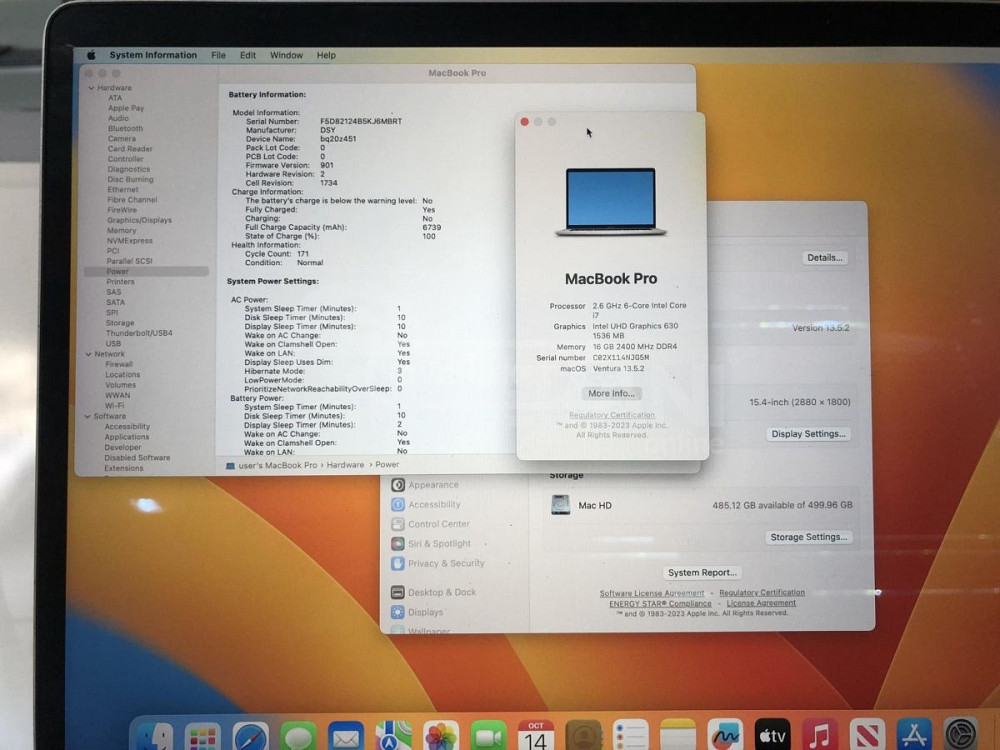Open Siri & Spotlight settings
The height and width of the screenshot is (750, 1000).
398,544
